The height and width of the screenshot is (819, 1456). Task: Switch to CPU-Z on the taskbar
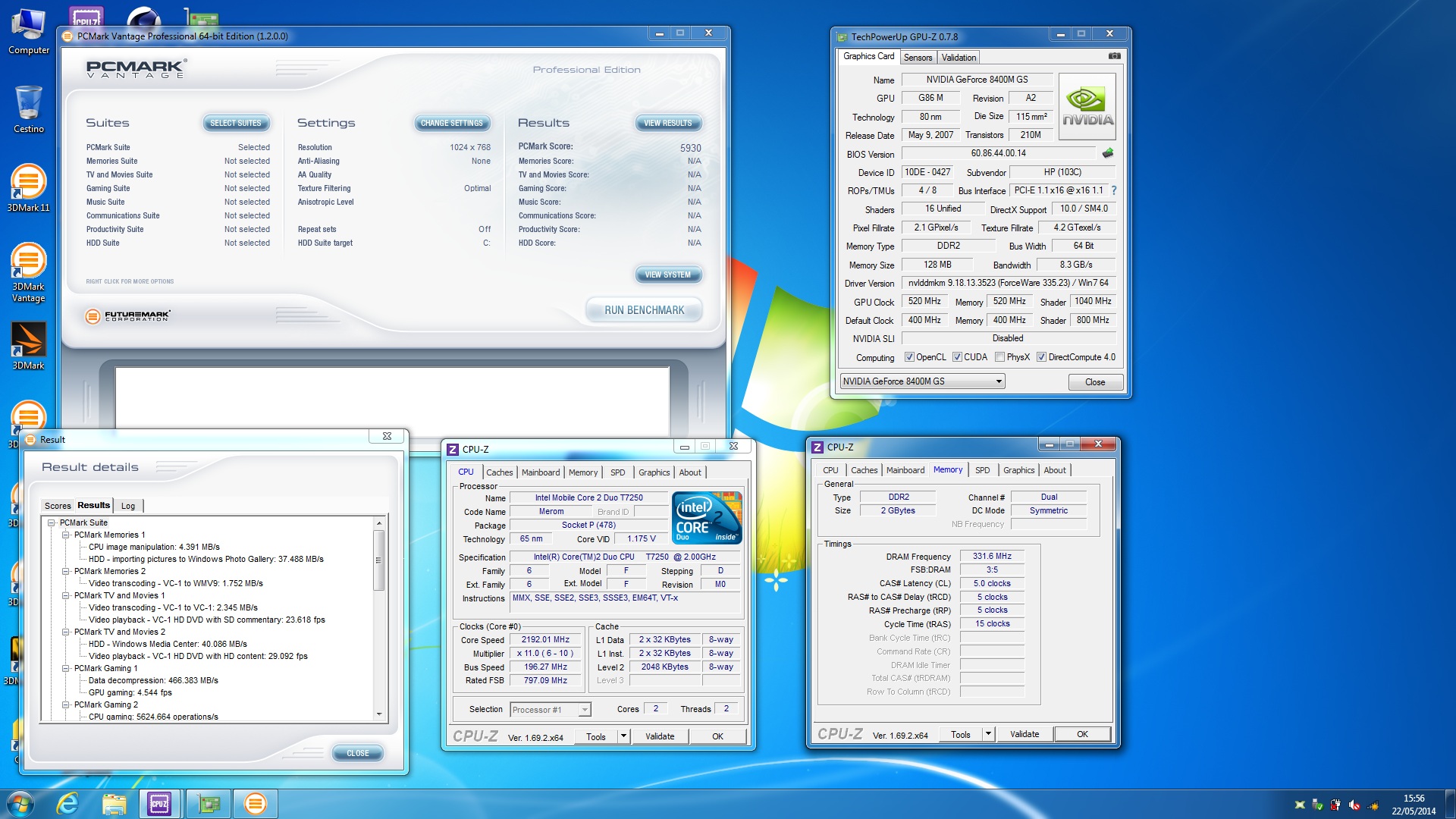[x=159, y=804]
